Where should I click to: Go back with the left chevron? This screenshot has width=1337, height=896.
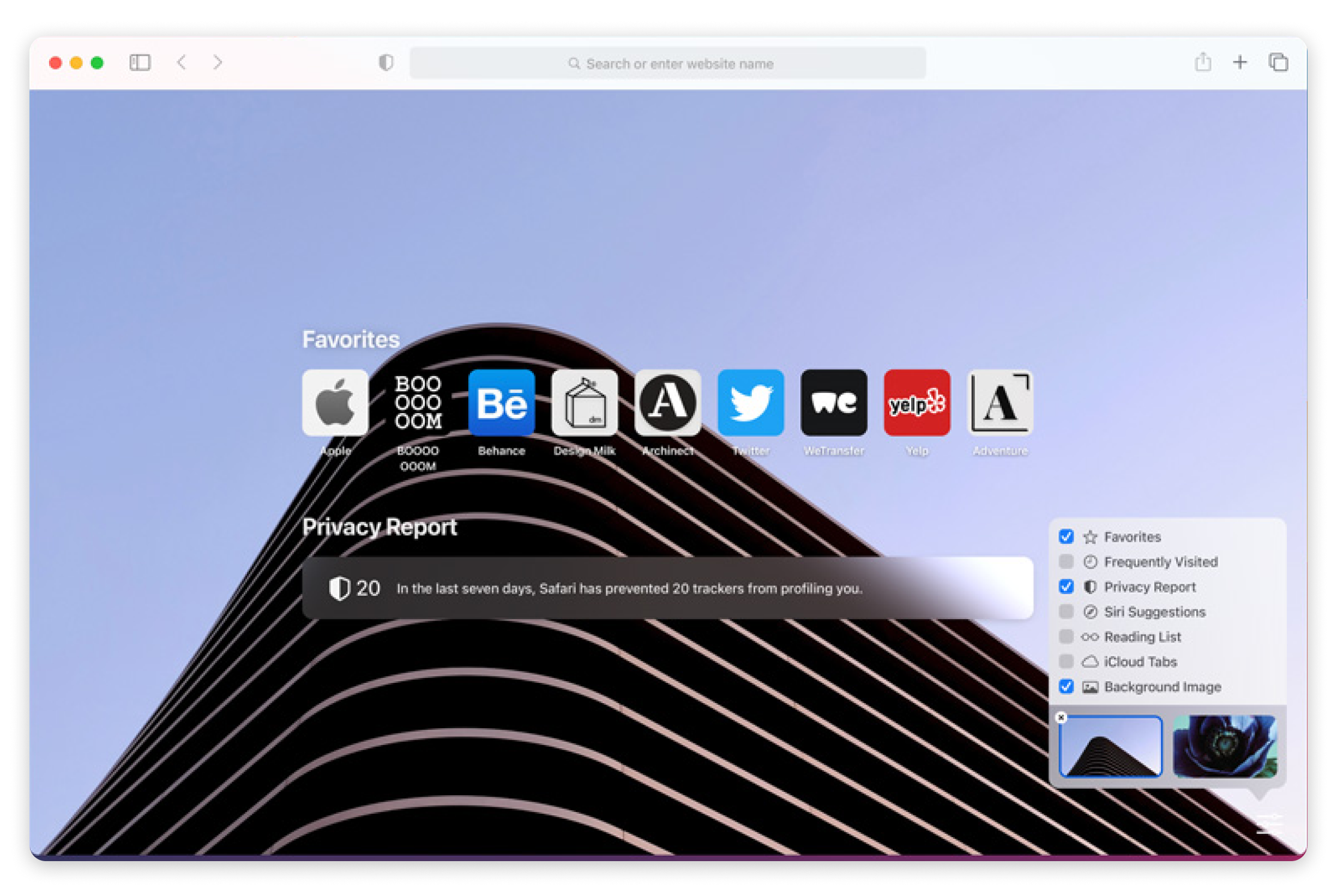click(x=182, y=62)
